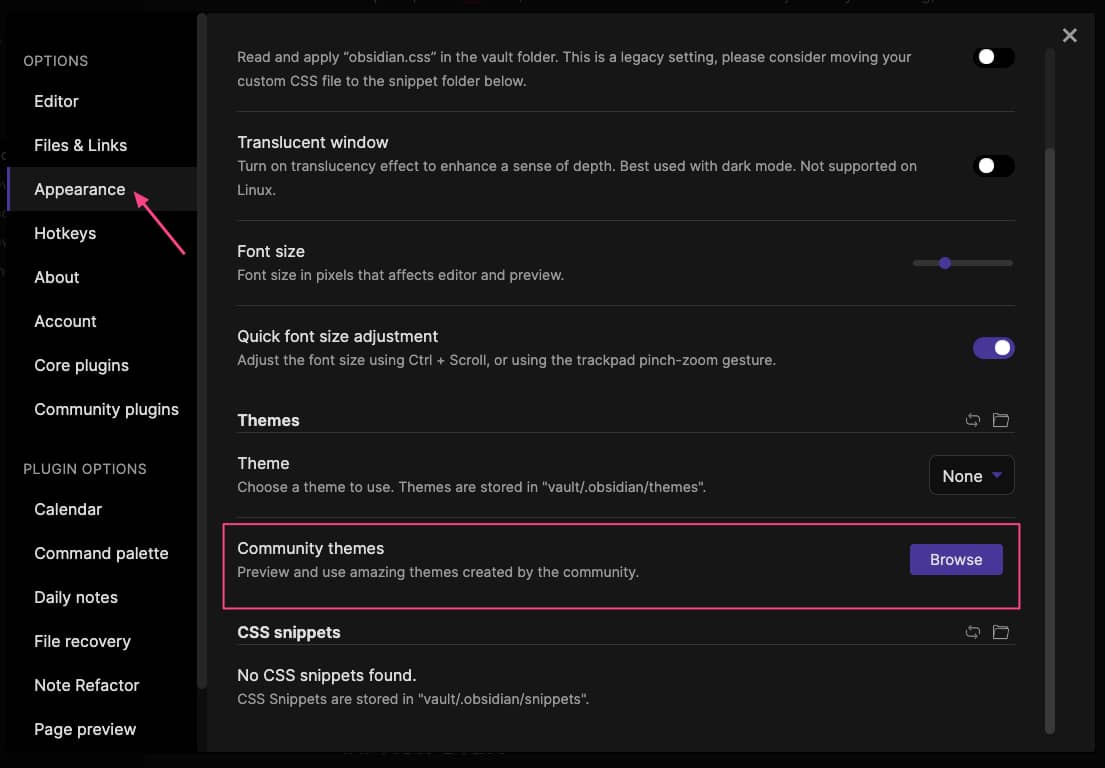Go to Core plugins
The height and width of the screenshot is (768, 1105).
(x=101, y=365)
